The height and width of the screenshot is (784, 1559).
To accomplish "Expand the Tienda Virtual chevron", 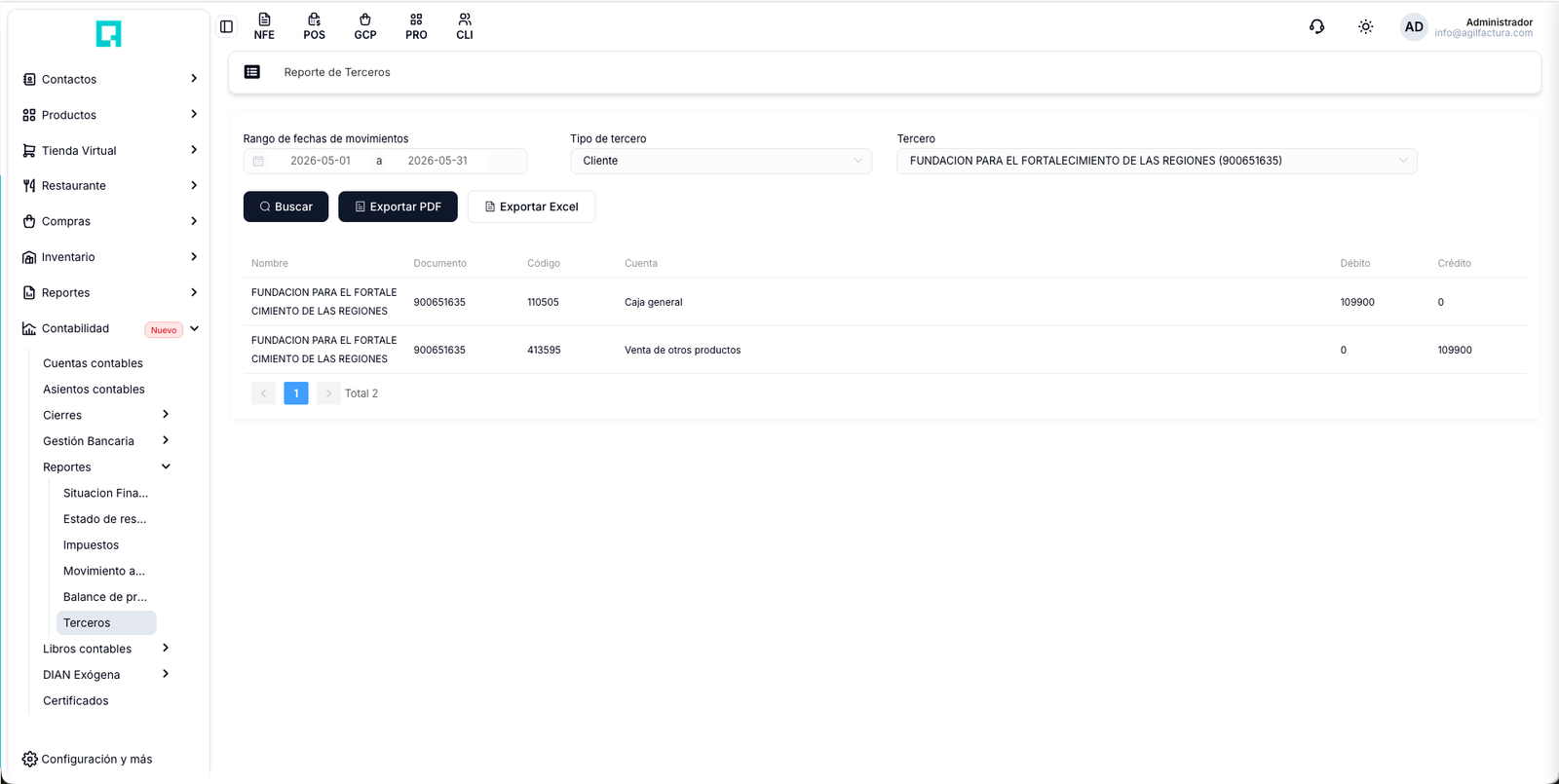I will [194, 150].
